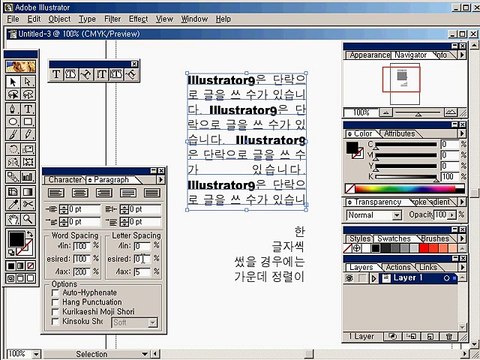Expand Layer 1 disclosure triangle
This screenshot has width=480, height=360.
point(374,278)
